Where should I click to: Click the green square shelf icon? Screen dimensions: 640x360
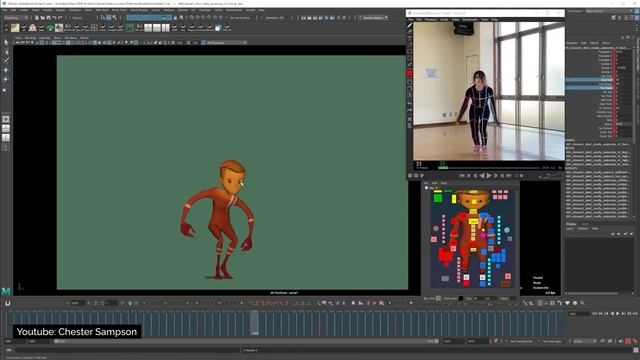(130, 28)
